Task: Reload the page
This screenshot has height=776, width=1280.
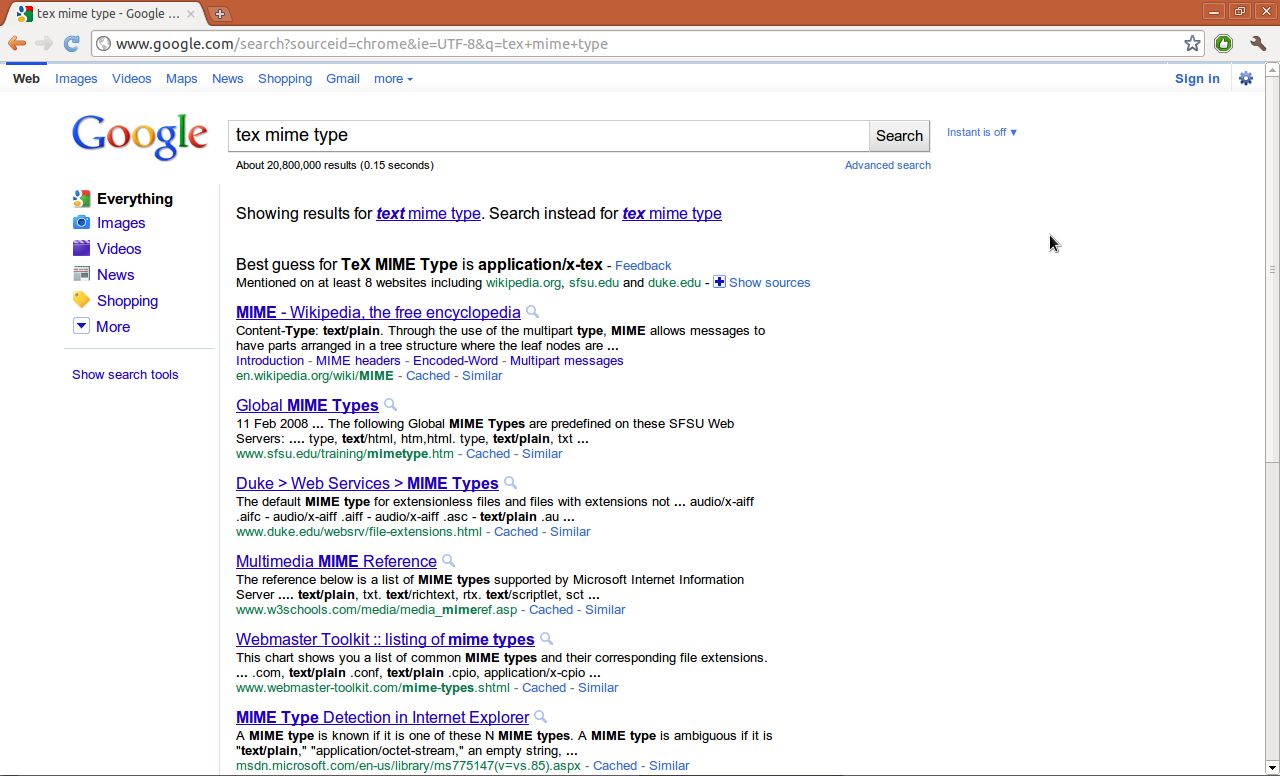Action: [70, 43]
